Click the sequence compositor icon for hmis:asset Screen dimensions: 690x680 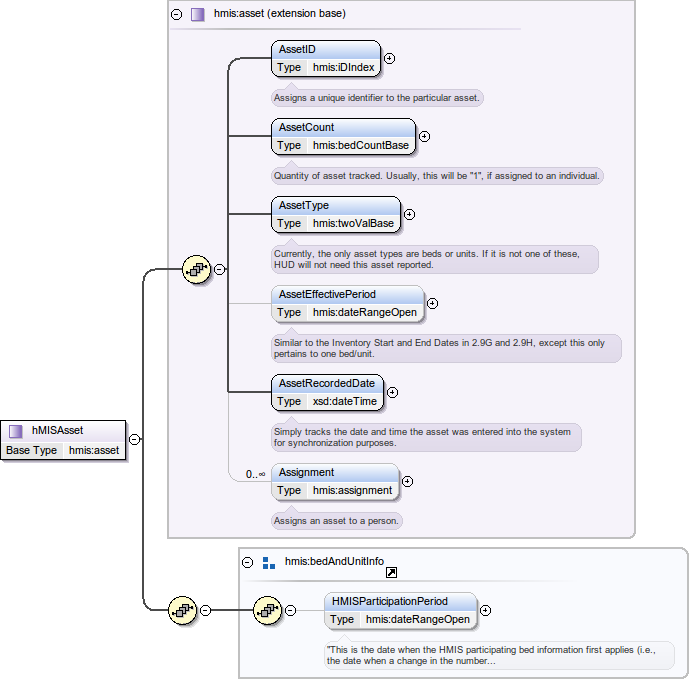(197, 269)
